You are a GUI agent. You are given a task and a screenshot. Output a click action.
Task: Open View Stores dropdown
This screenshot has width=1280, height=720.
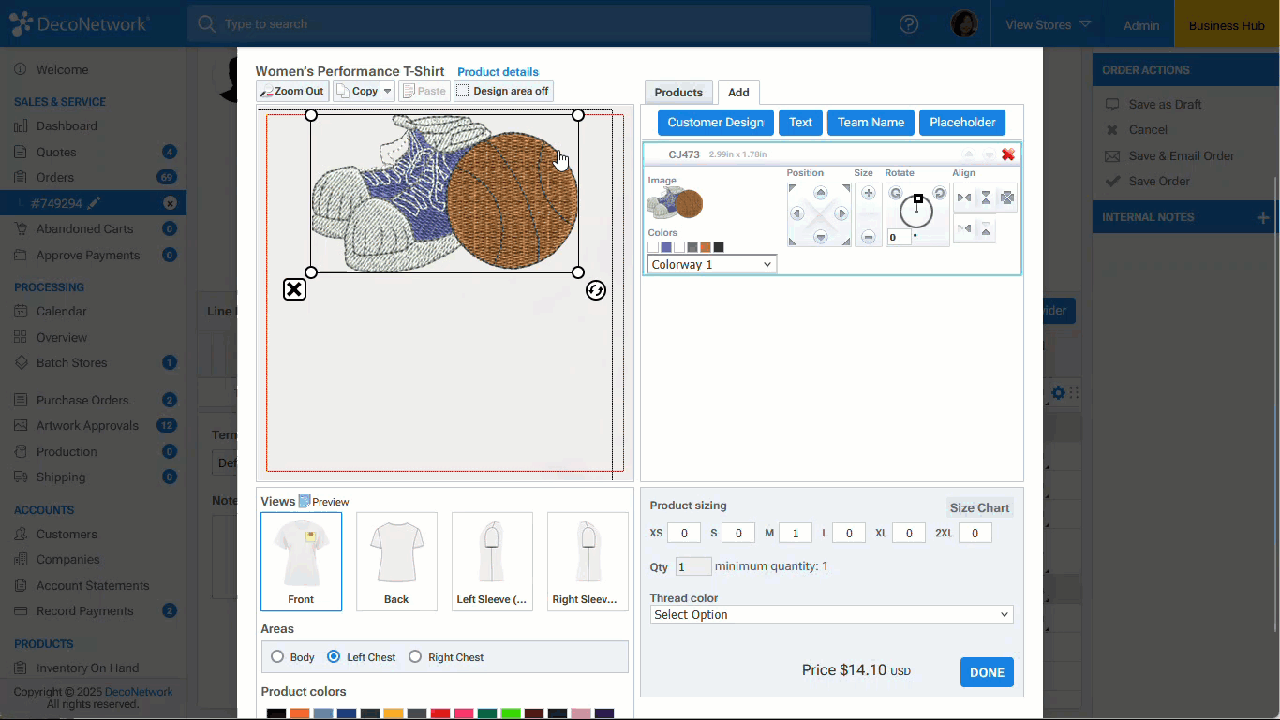click(x=1047, y=25)
